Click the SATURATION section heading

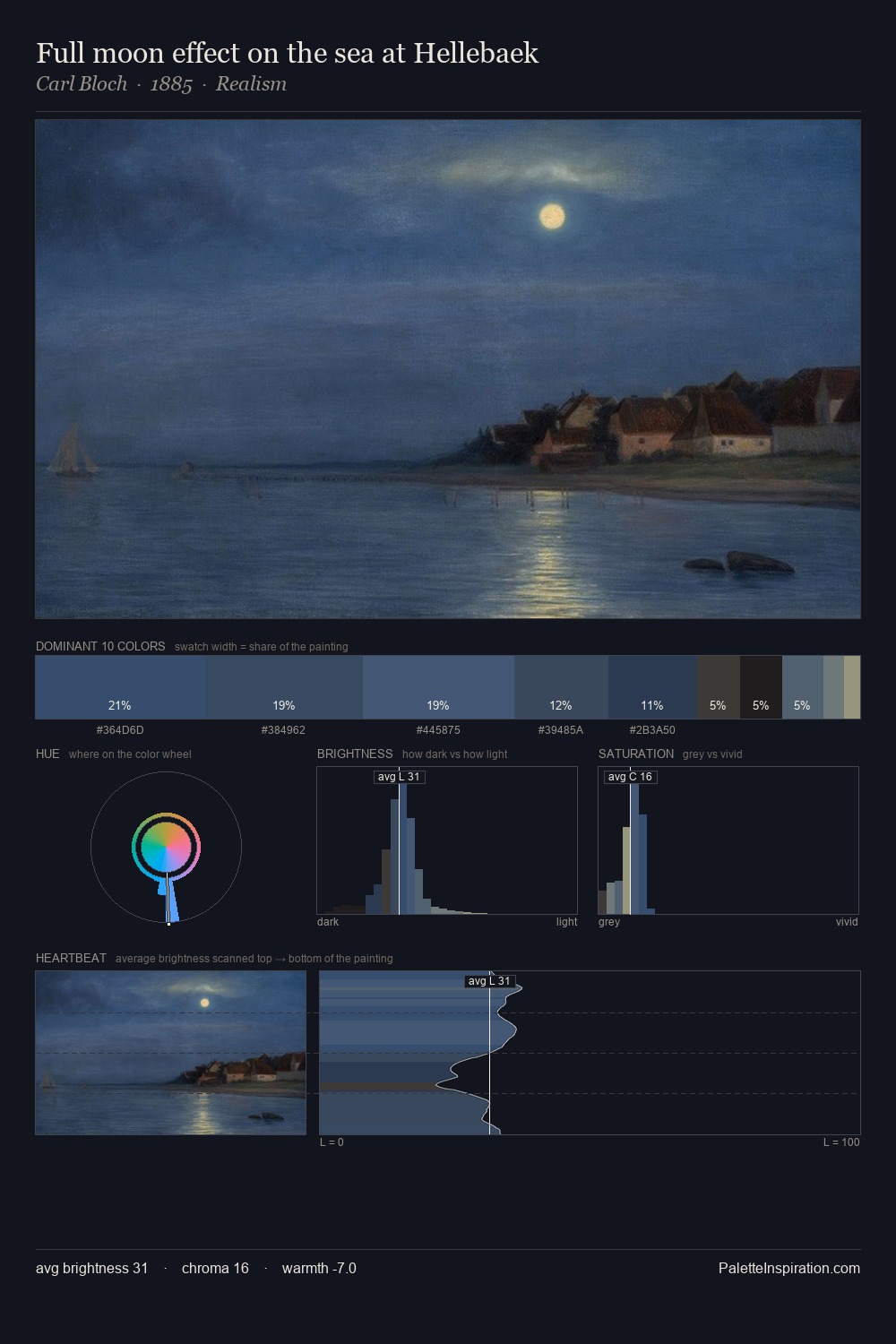[x=636, y=754]
